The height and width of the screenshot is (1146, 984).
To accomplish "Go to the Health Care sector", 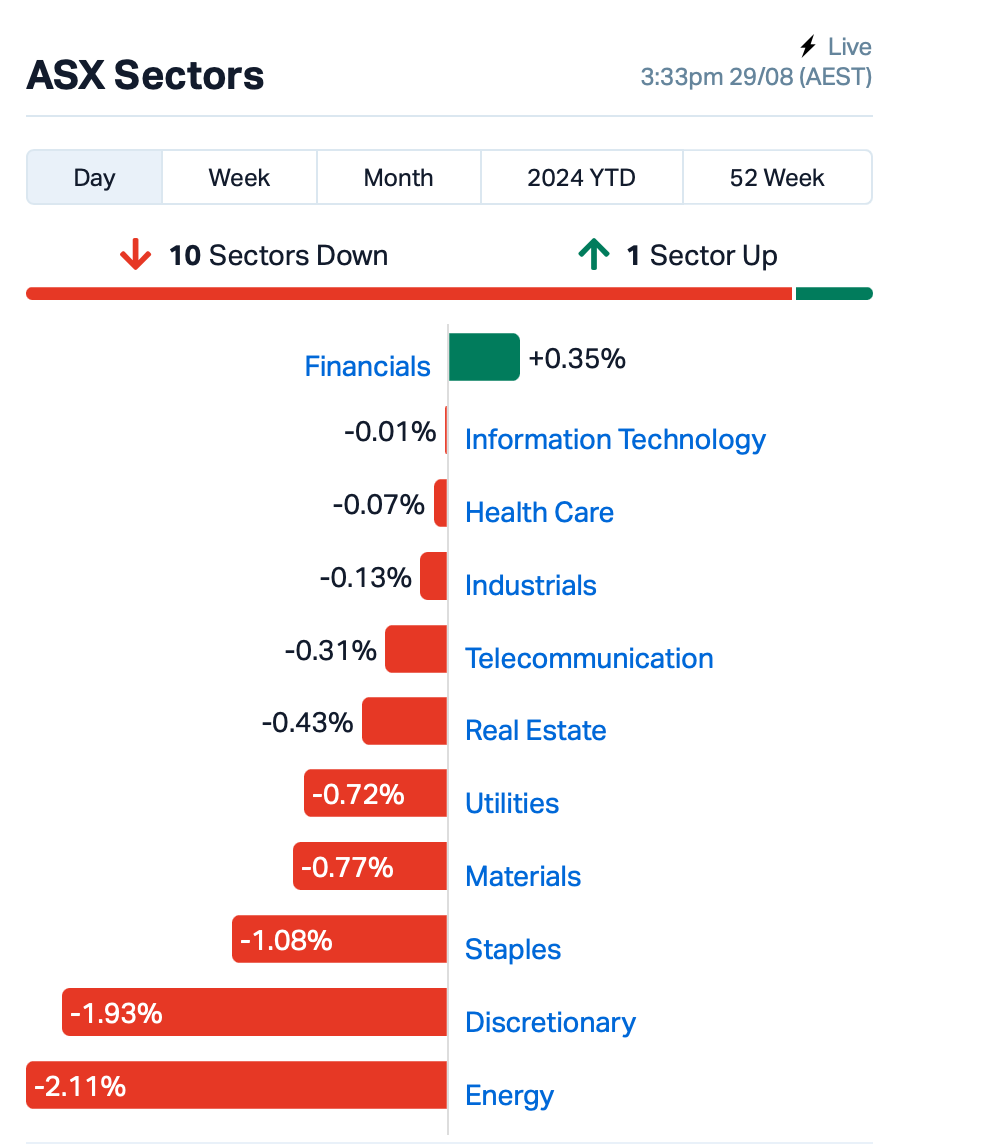I will (x=540, y=512).
